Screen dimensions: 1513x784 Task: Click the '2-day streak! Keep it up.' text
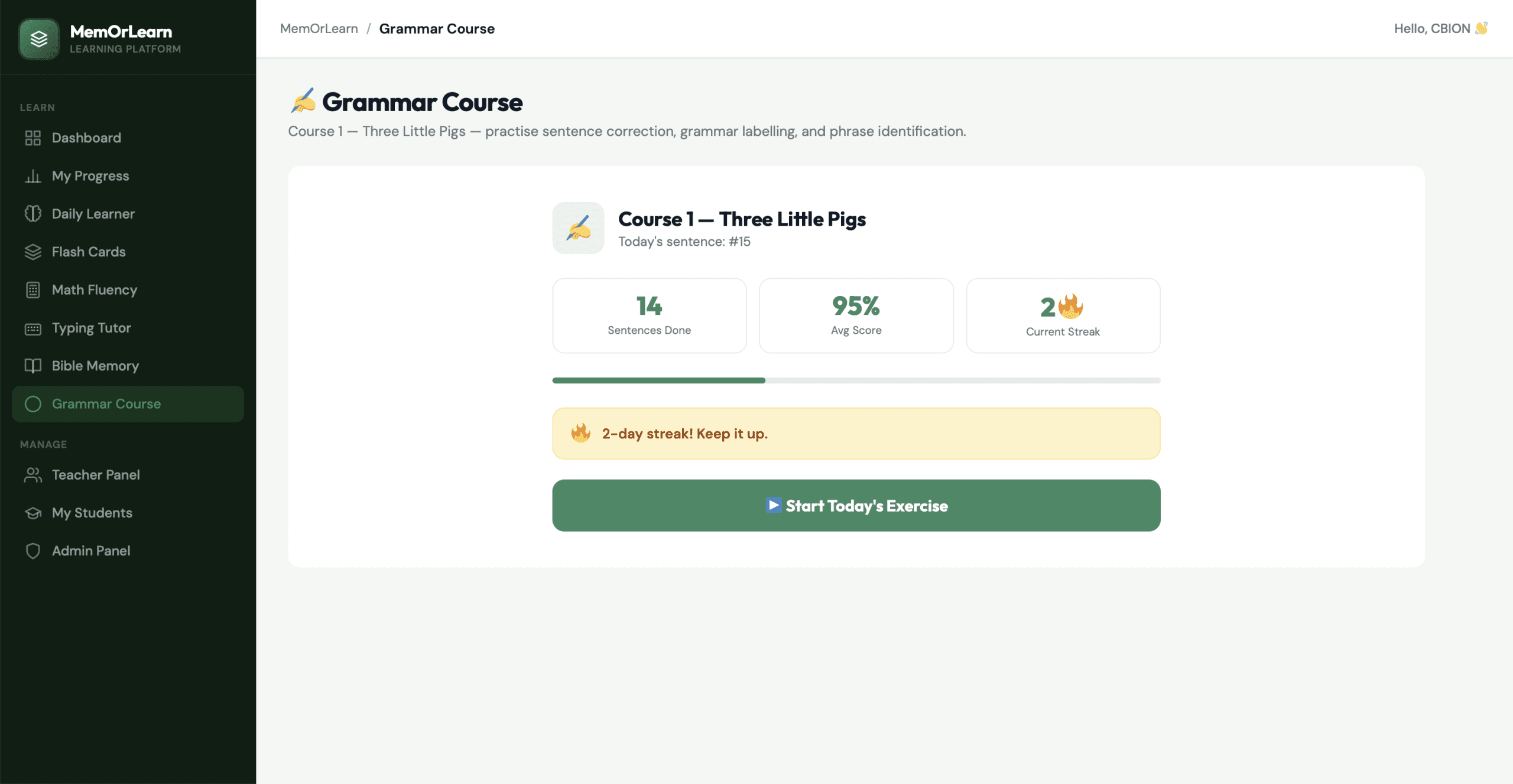pos(684,434)
